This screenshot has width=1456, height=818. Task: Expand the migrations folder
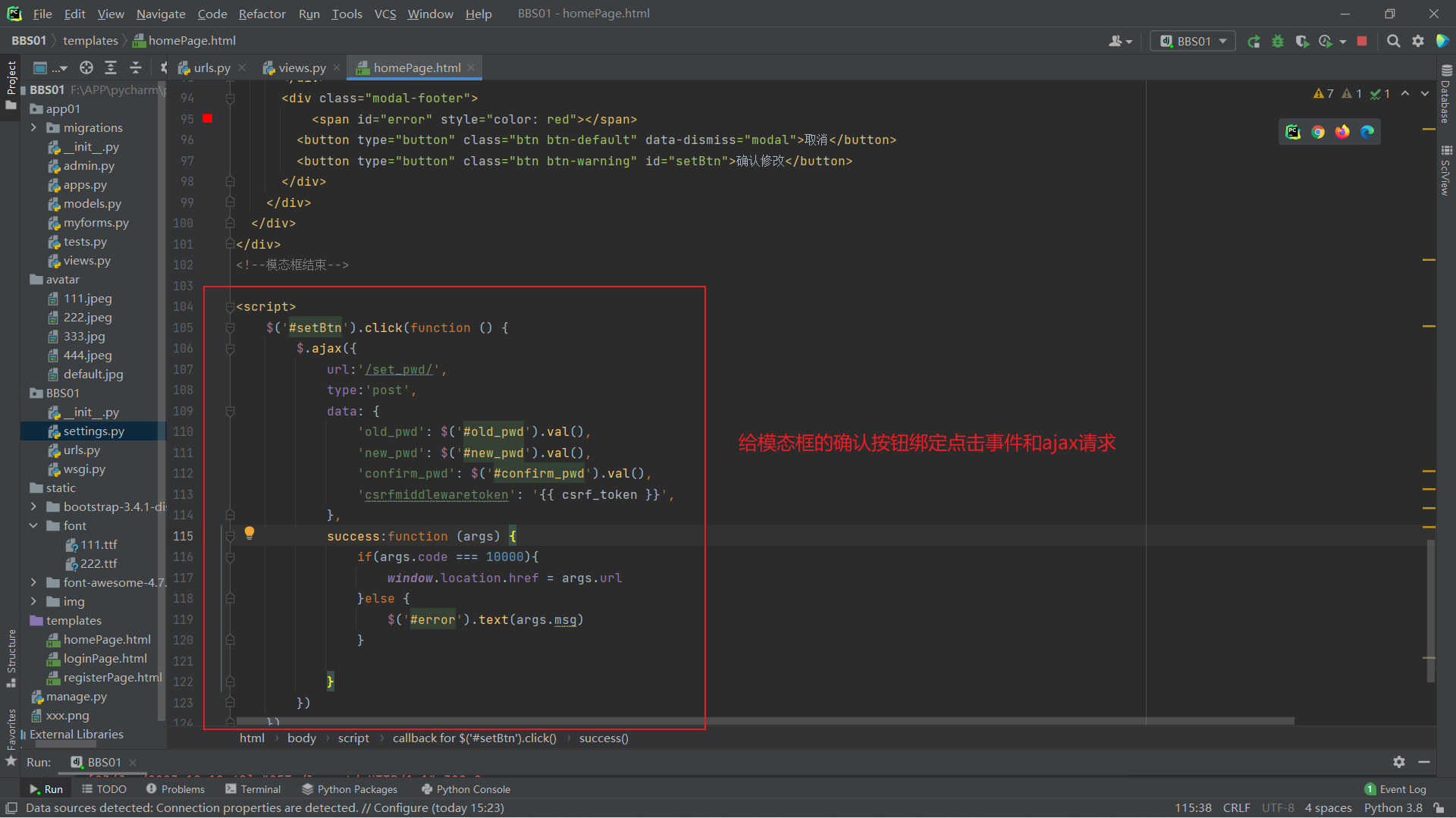(x=33, y=128)
